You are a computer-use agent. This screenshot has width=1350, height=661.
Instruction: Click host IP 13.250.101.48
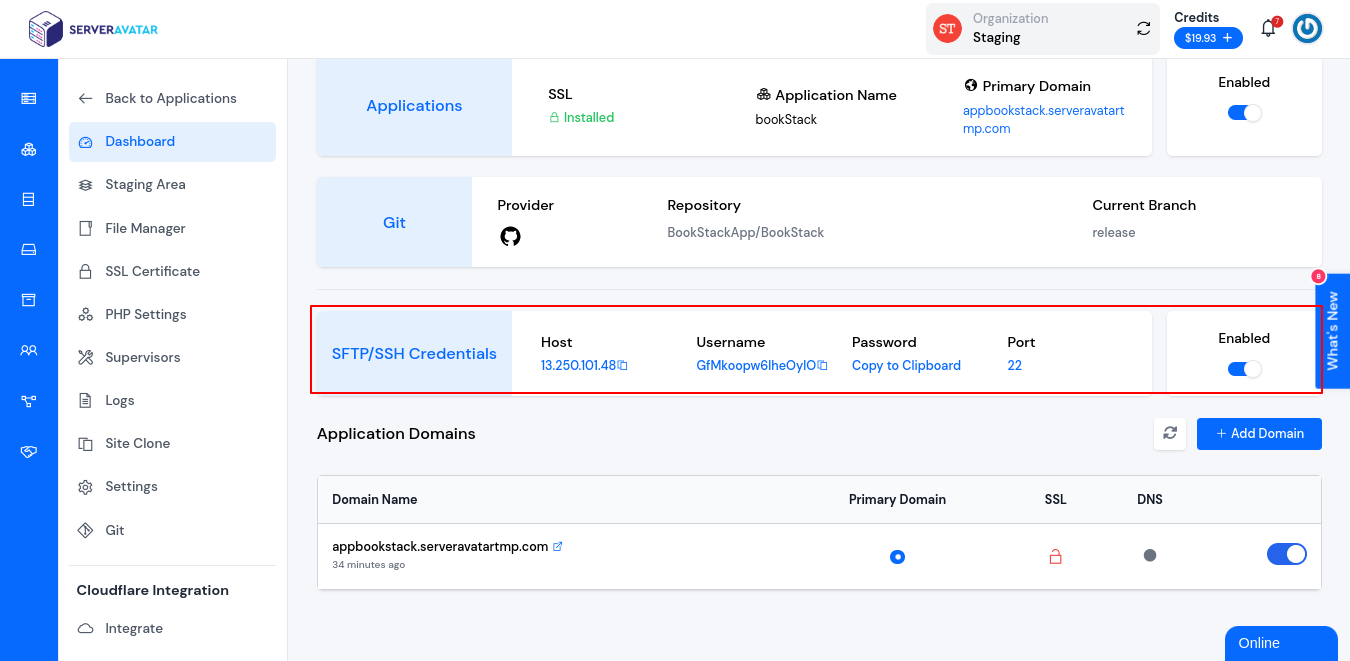click(578, 366)
